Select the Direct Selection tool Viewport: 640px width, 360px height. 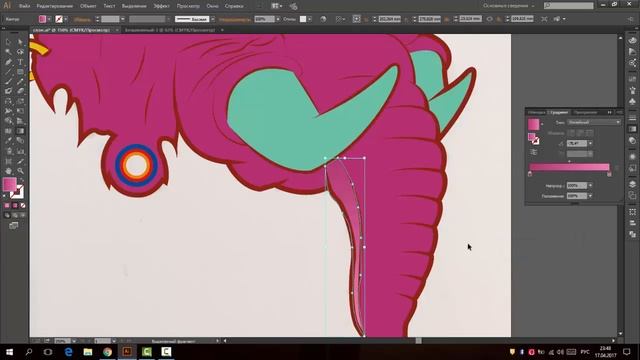pos(20,42)
